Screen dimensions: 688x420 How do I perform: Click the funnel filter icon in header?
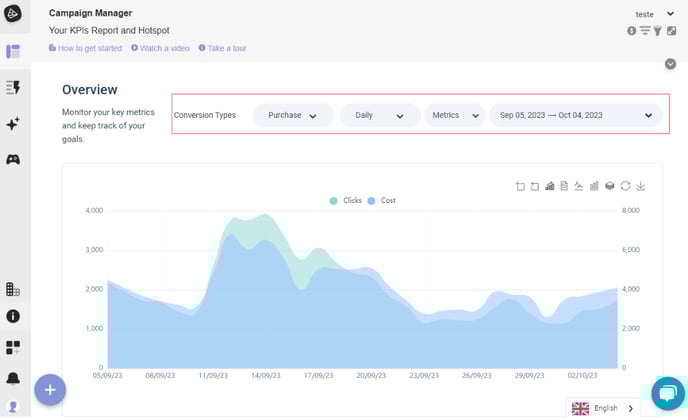coord(657,31)
